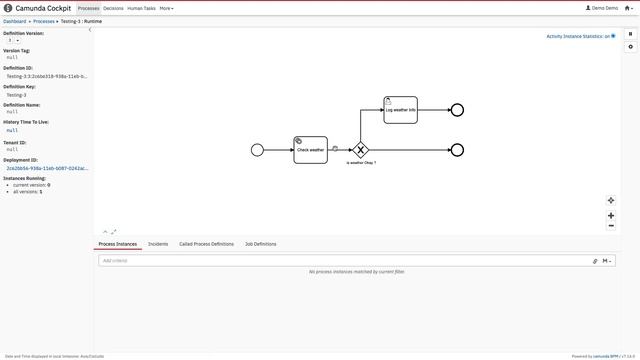
Task: Click the camunda BPM footer link
Action: [x=606, y=356]
